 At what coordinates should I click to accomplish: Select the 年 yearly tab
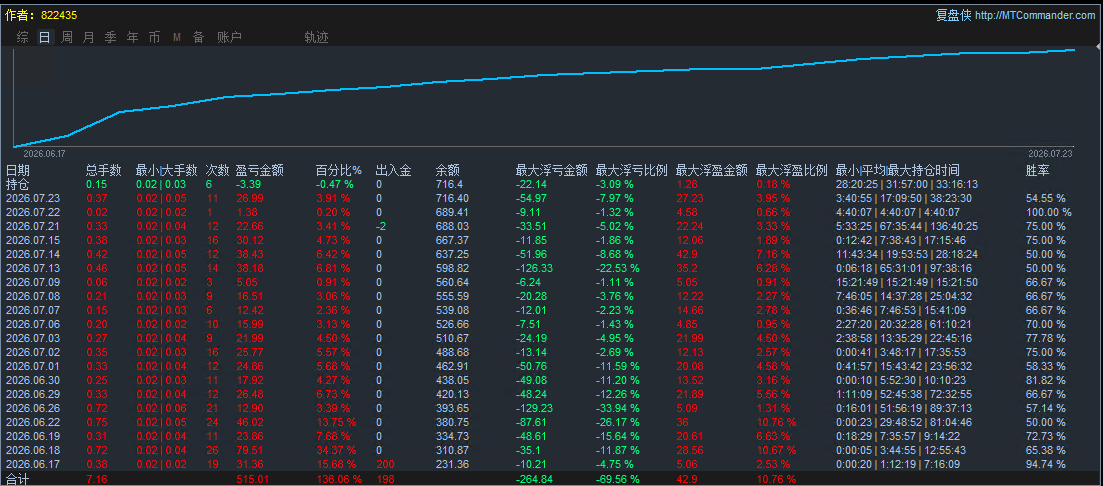point(132,37)
